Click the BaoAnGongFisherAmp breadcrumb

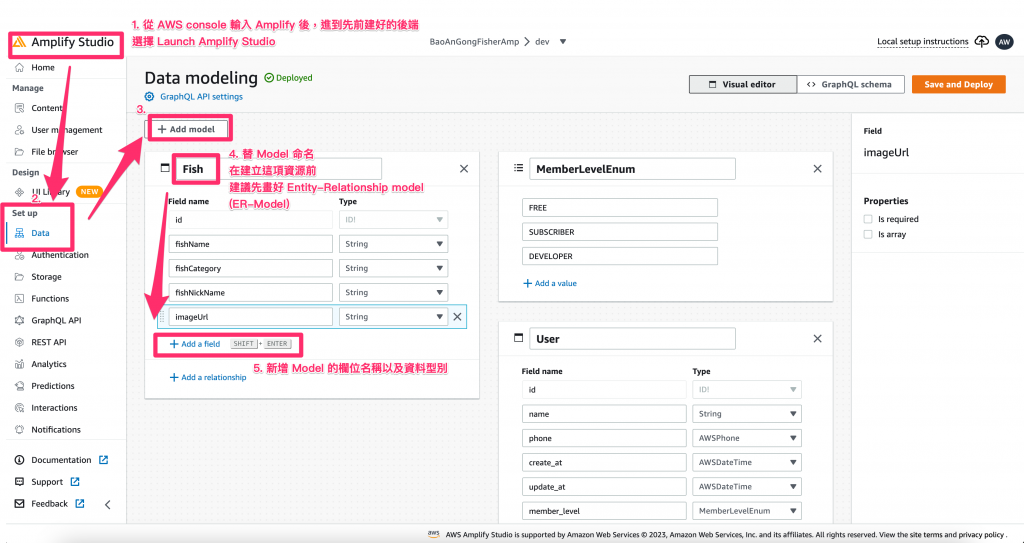click(474, 42)
